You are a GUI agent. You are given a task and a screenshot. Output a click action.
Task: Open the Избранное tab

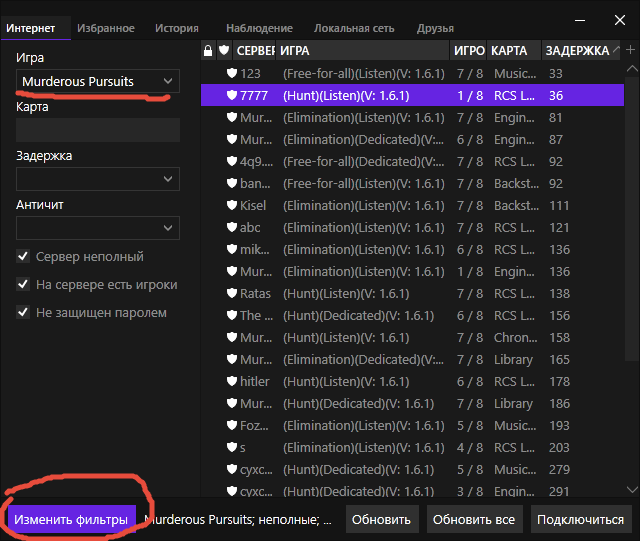point(106,28)
